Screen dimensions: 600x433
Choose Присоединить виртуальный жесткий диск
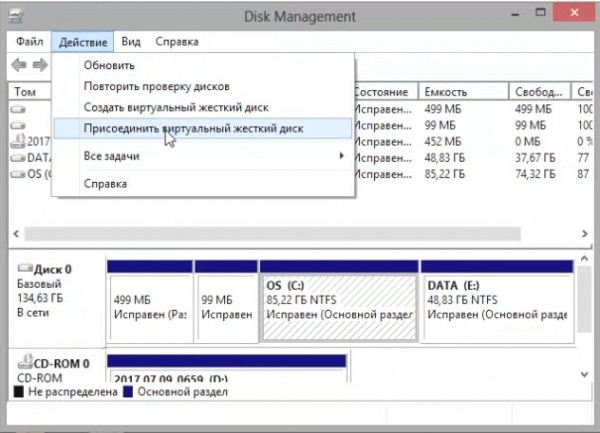(202, 129)
